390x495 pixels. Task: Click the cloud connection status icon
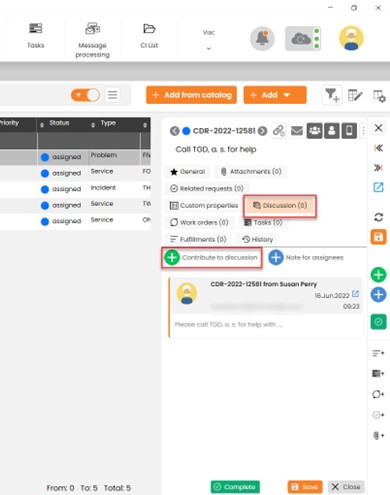(x=303, y=39)
